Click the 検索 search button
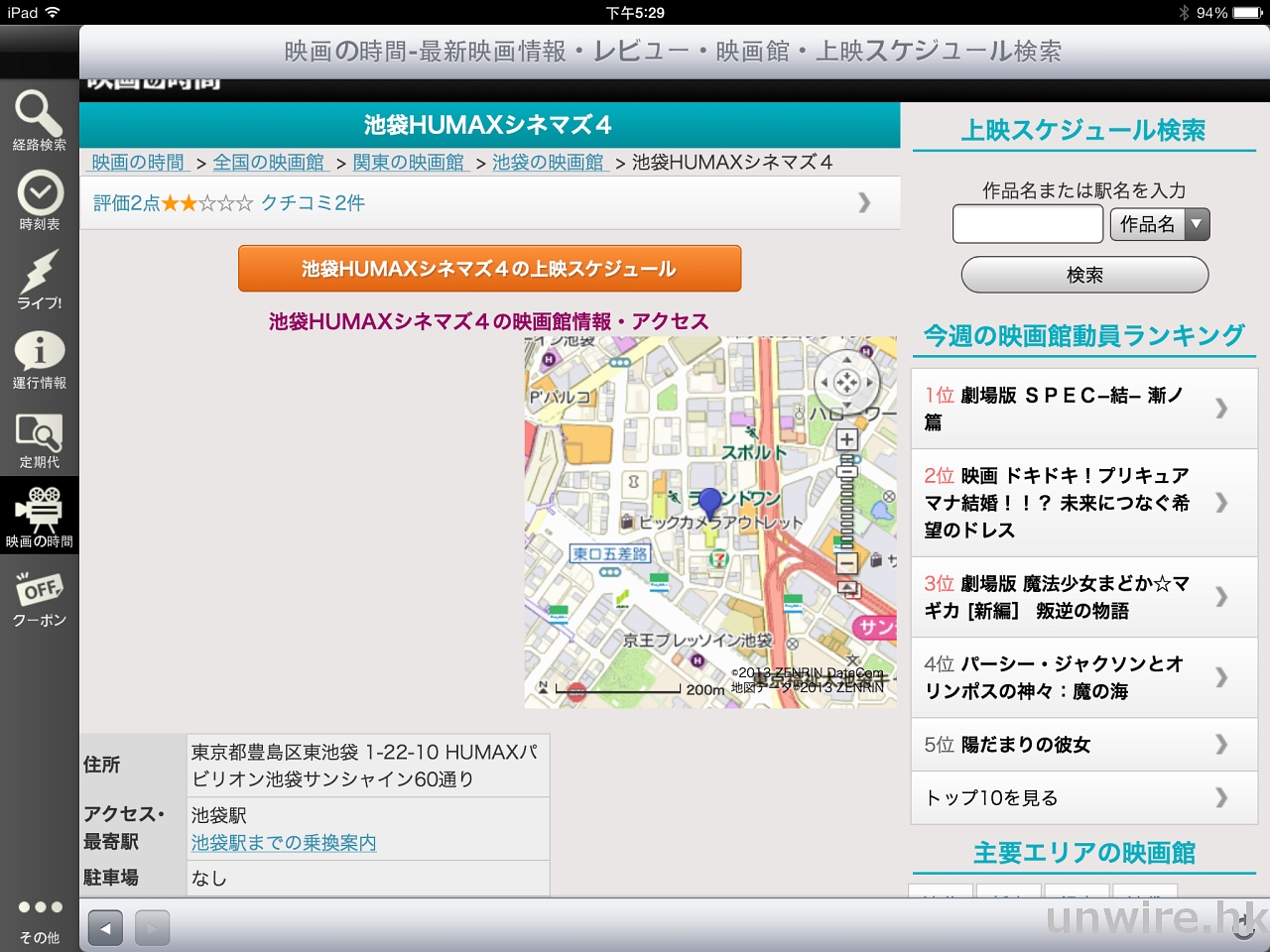This screenshot has height=952, width=1270. [1084, 275]
